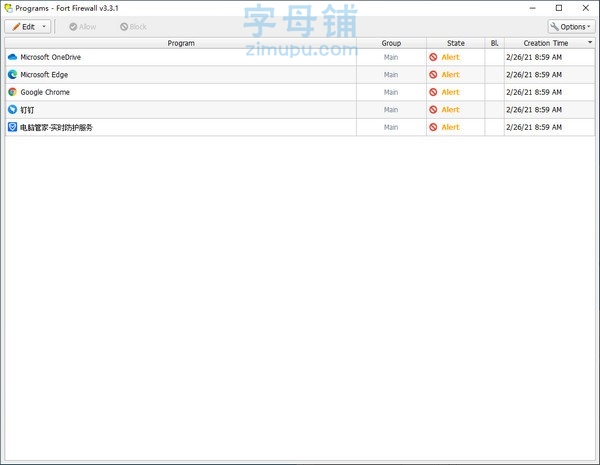Click the Alert state text for Edge

point(450,75)
